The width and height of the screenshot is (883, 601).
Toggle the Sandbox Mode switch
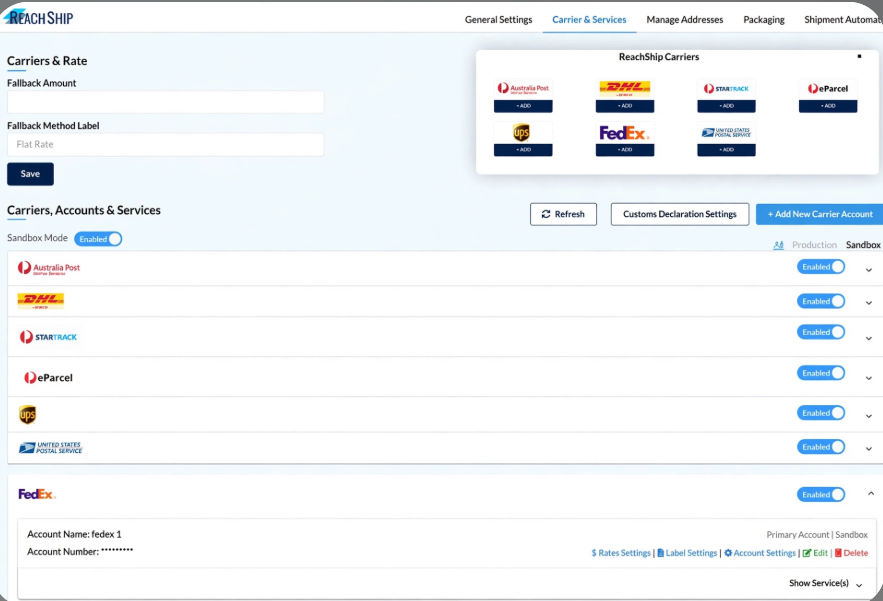point(98,239)
